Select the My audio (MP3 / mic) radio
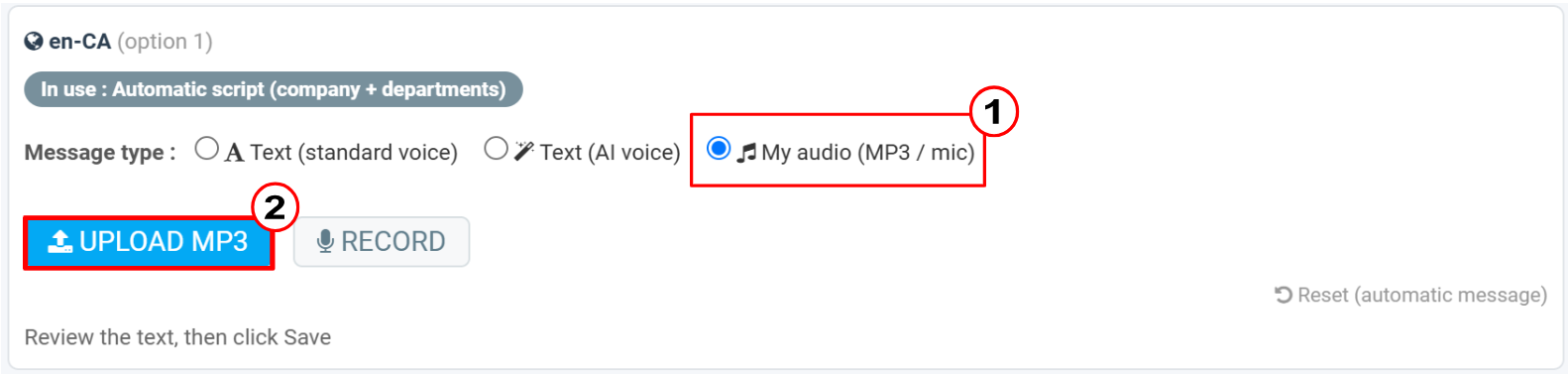1568x377 pixels. point(719,149)
